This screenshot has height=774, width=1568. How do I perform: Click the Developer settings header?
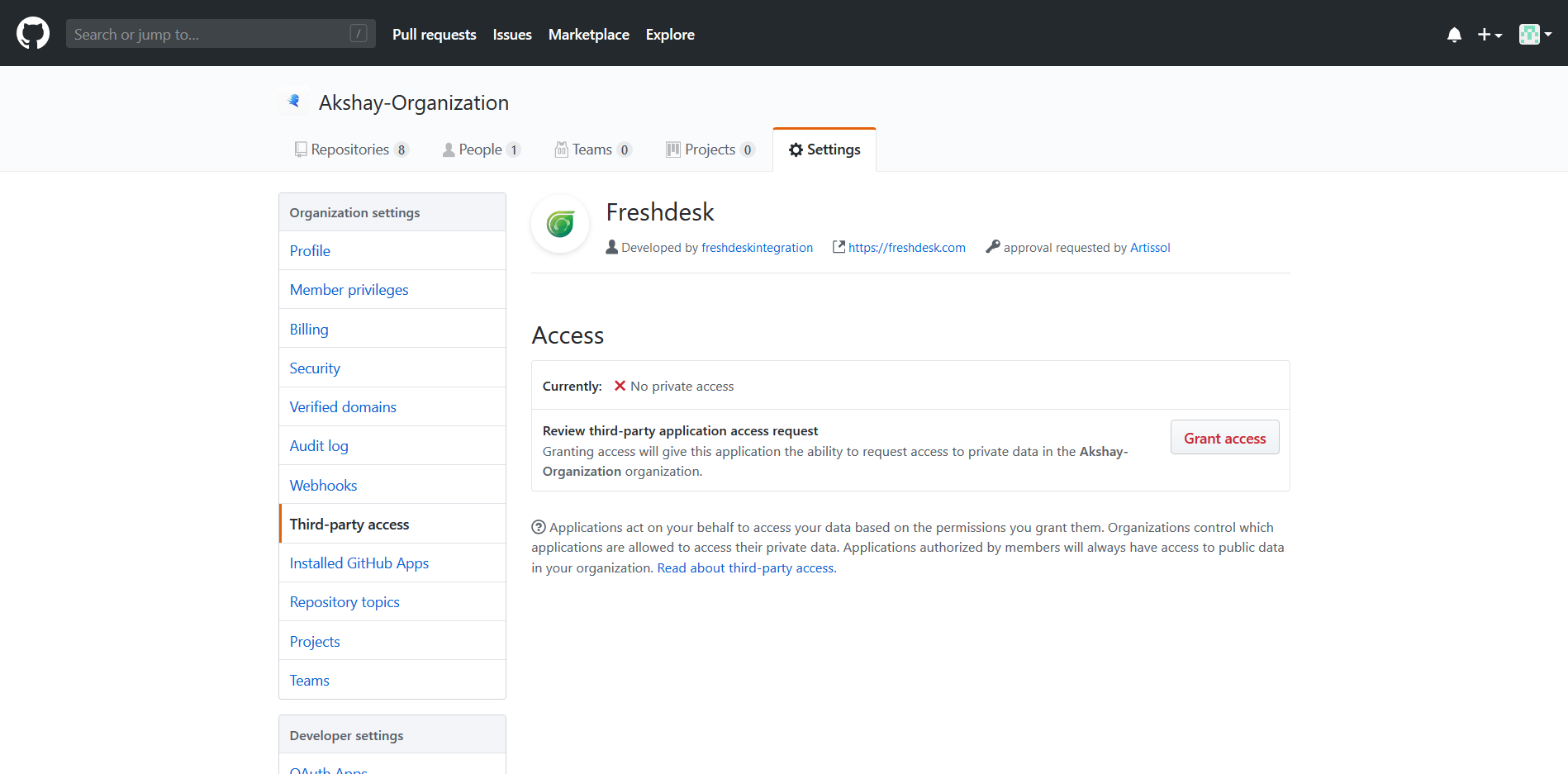tap(392, 735)
